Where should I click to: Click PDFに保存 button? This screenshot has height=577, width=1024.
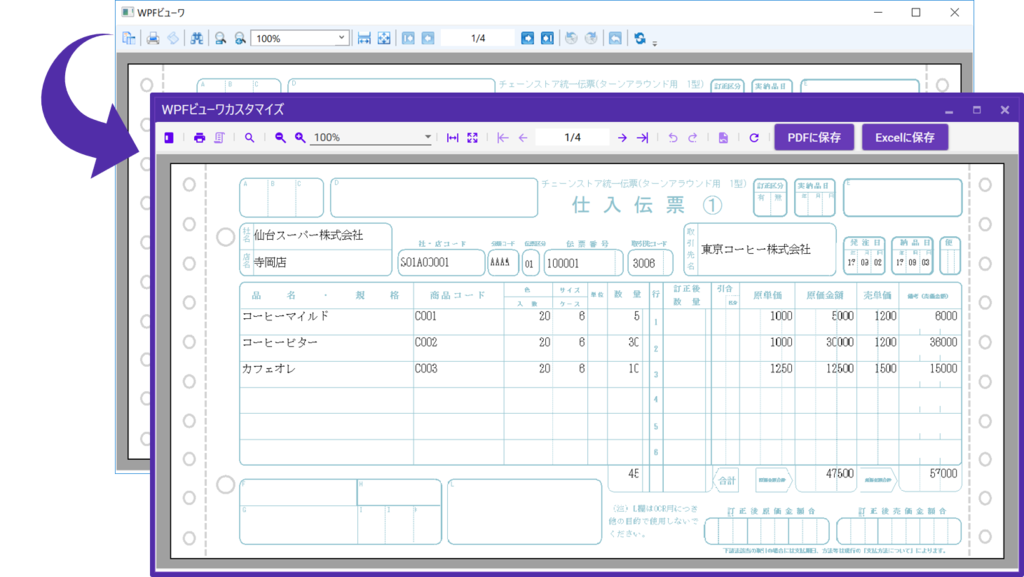pyautogui.click(x=814, y=138)
